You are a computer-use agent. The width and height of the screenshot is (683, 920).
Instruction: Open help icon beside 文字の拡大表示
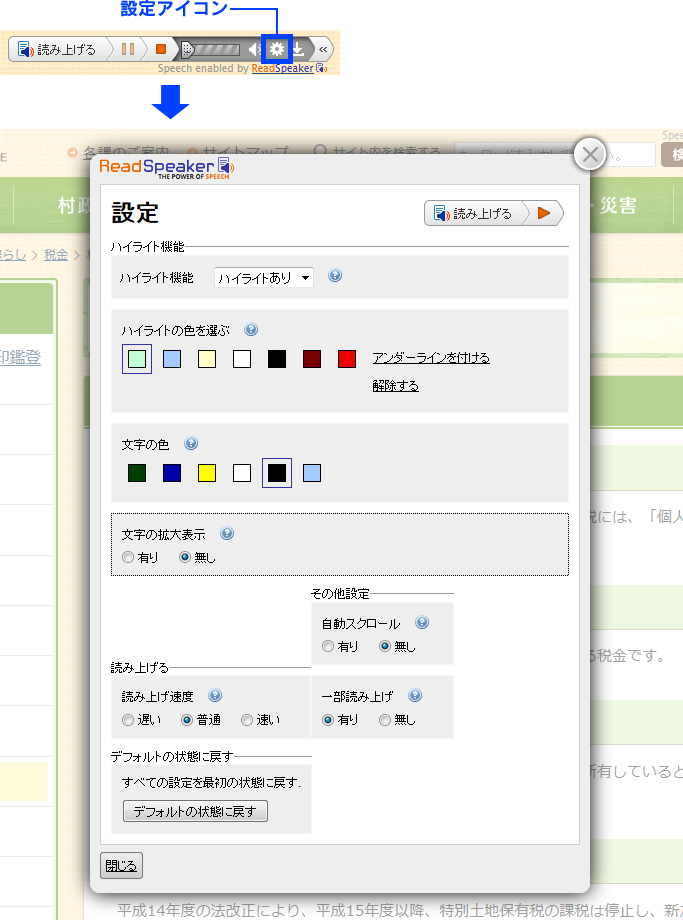coord(227,533)
